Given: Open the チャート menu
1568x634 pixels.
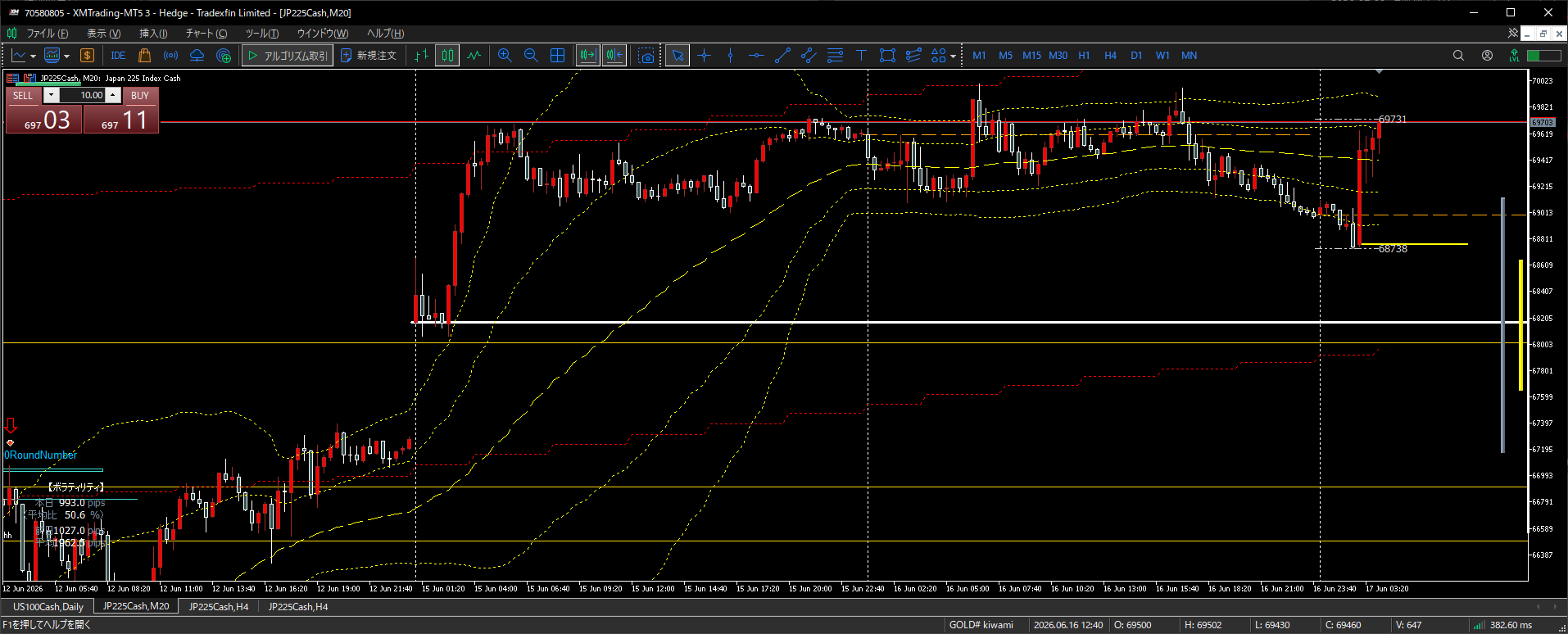Looking at the screenshot, I should tap(206, 34).
